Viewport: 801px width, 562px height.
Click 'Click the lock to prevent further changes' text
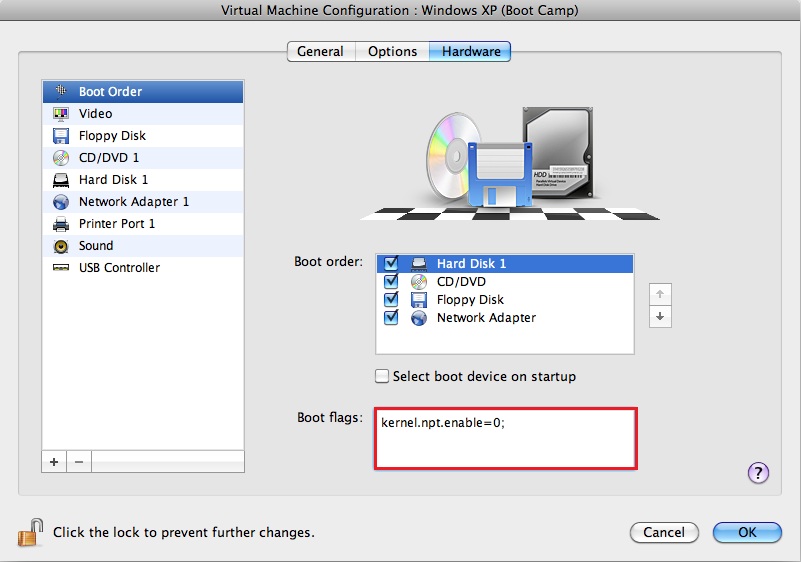184,532
